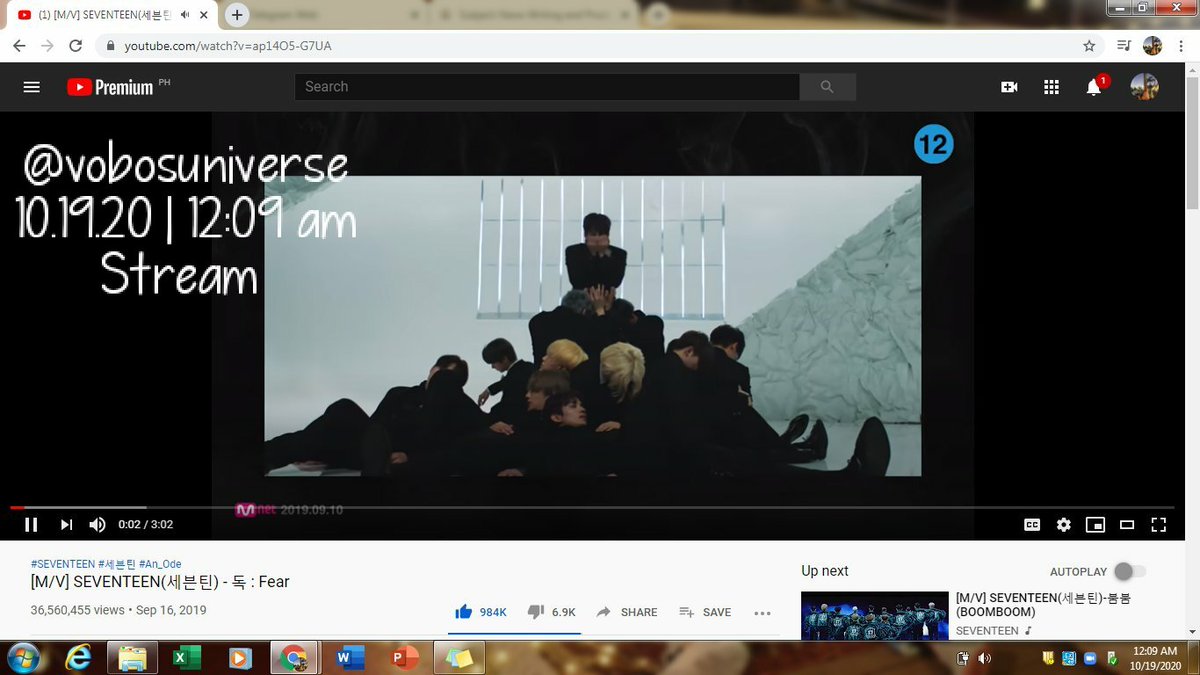The image size is (1200, 675).
Task: Select the SEVENTEEN M/V browser tab
Action: (113, 15)
